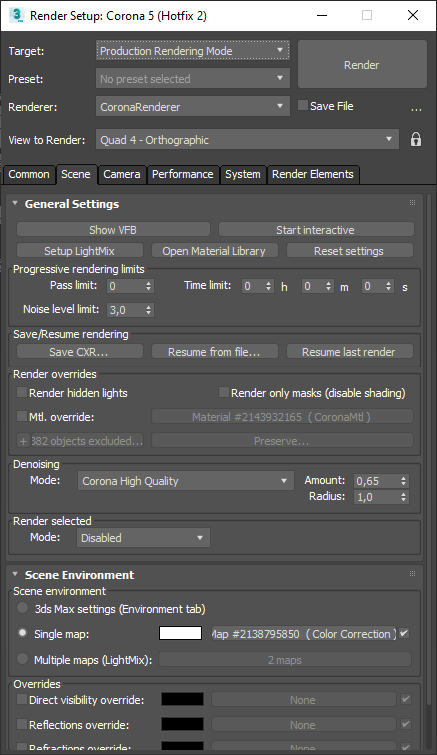
Task: Click the 3ds Max app icon in title bar
Action: (16, 15)
